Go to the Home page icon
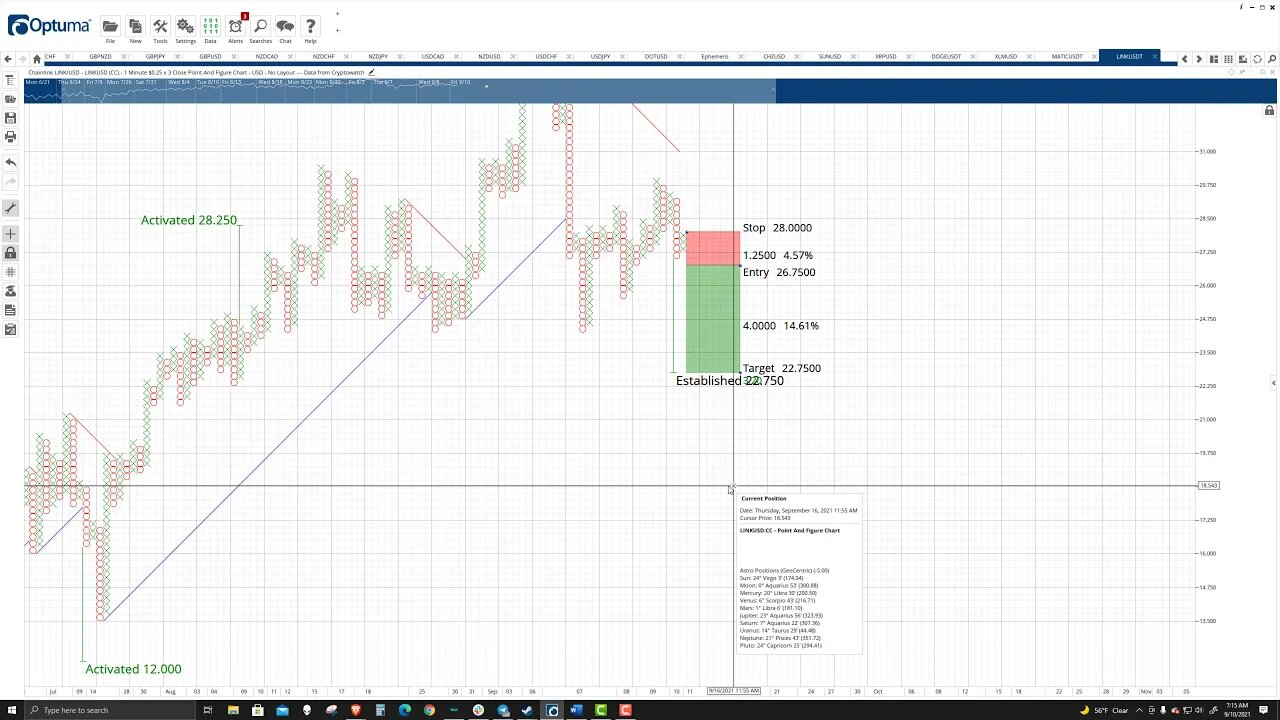Image resolution: width=1280 pixels, height=720 pixels. click(37, 58)
